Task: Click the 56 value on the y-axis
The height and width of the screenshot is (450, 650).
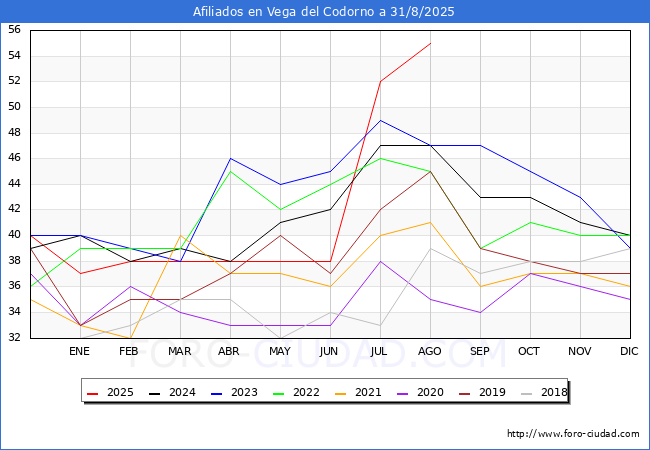Action: tap(14, 30)
